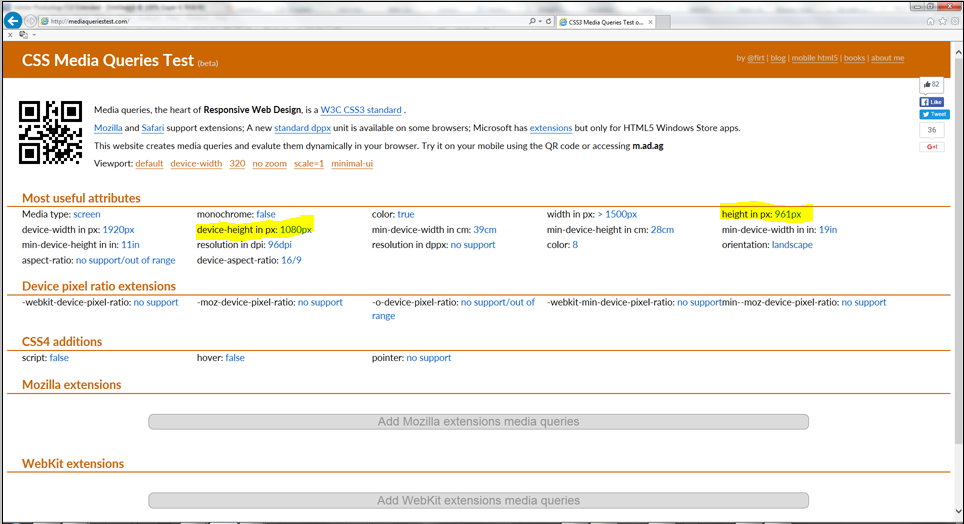Click the about me header link
964x524 pixels.
click(887, 58)
